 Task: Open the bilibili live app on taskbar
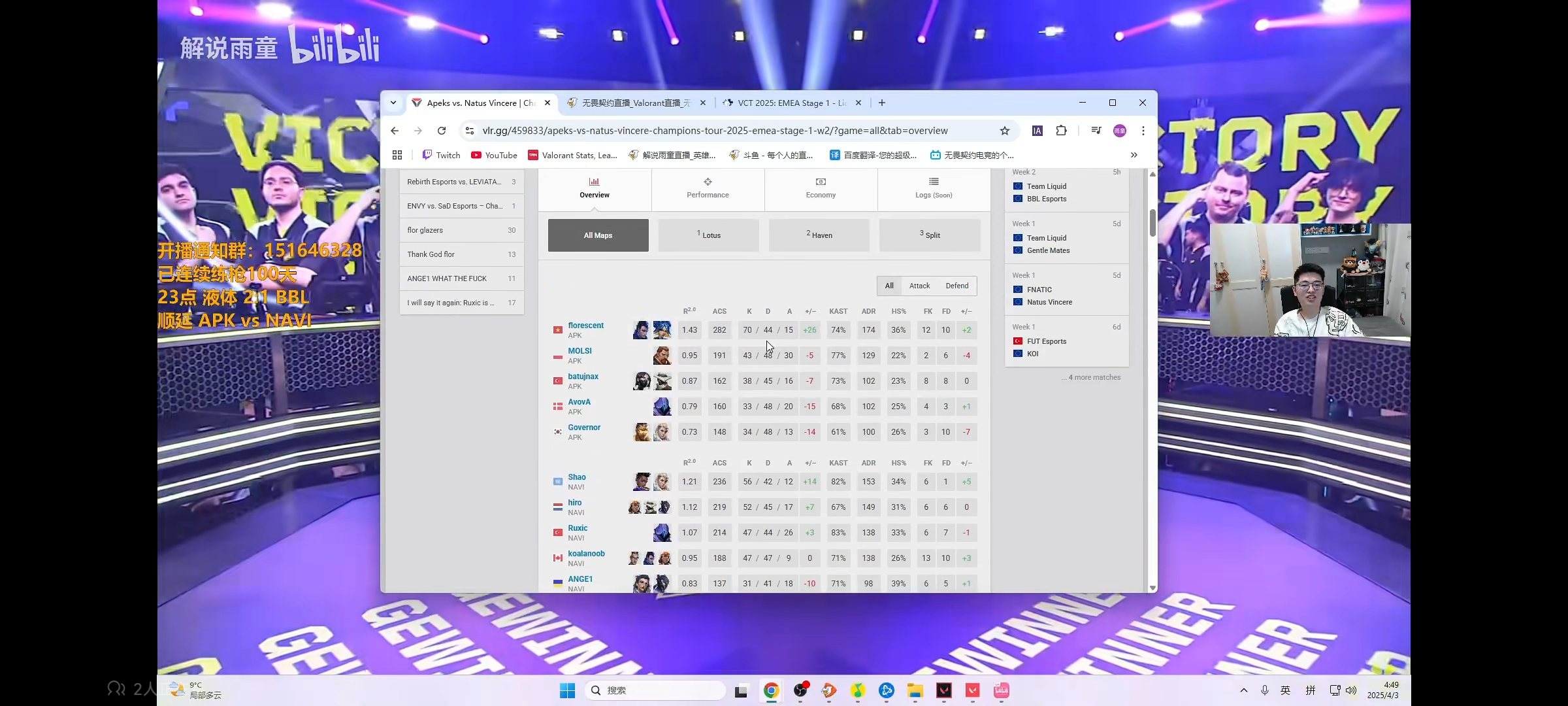tap(1002, 690)
